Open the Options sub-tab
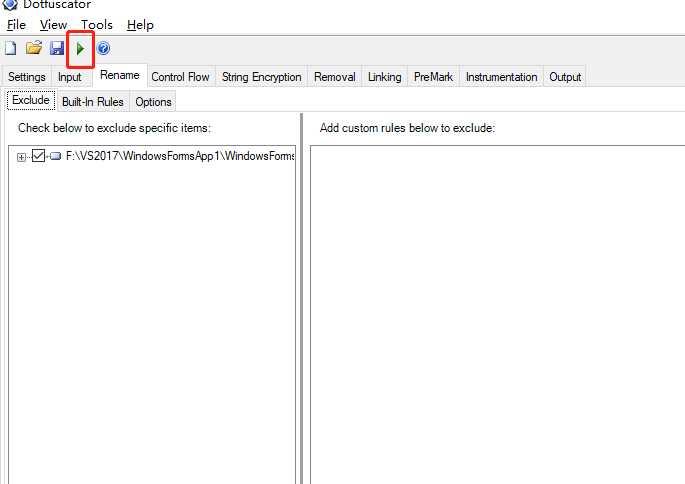 coord(153,102)
